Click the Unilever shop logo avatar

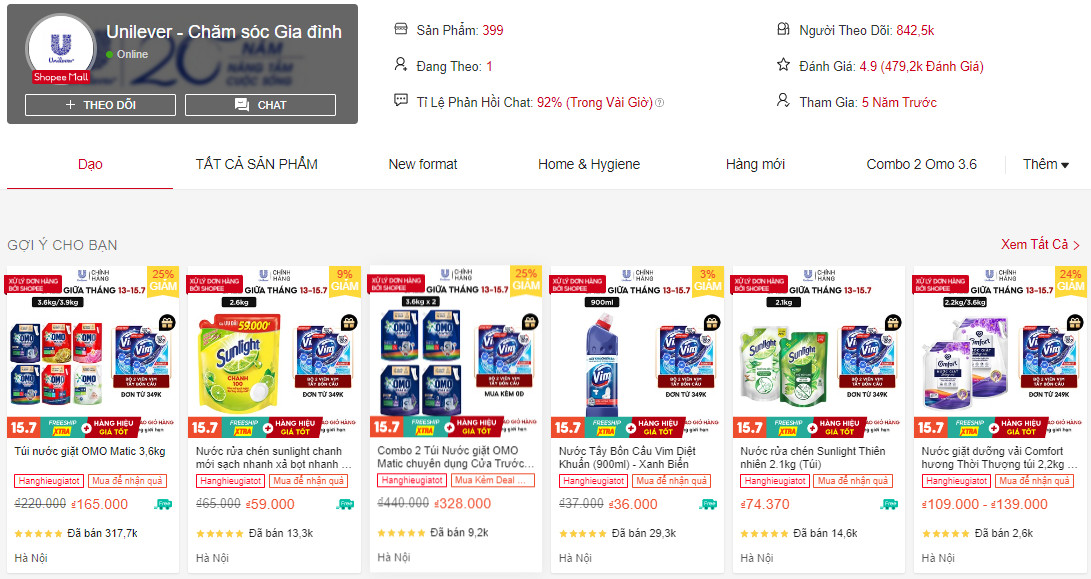coord(61,49)
